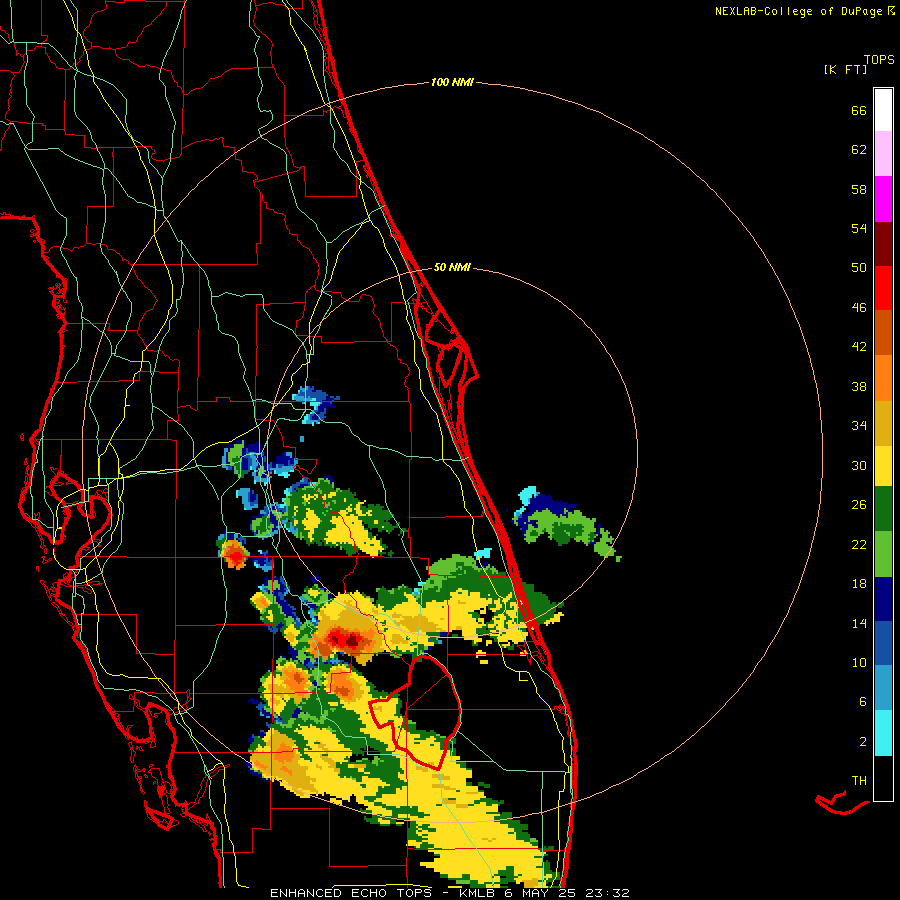Select the dark red 54 kft swatch
Screen dimensions: 900x900
[x=883, y=245]
